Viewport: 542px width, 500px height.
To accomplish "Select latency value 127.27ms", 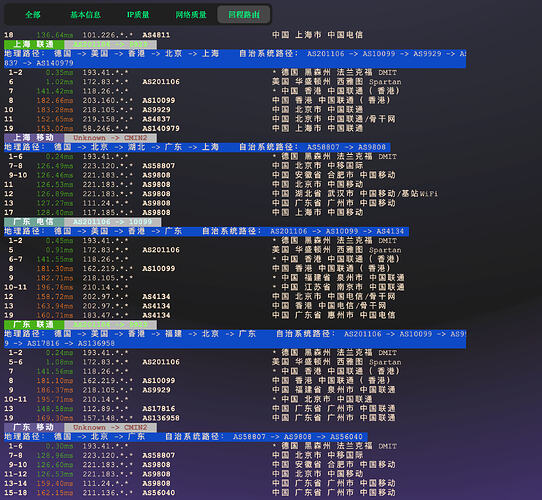I will (x=55, y=203).
